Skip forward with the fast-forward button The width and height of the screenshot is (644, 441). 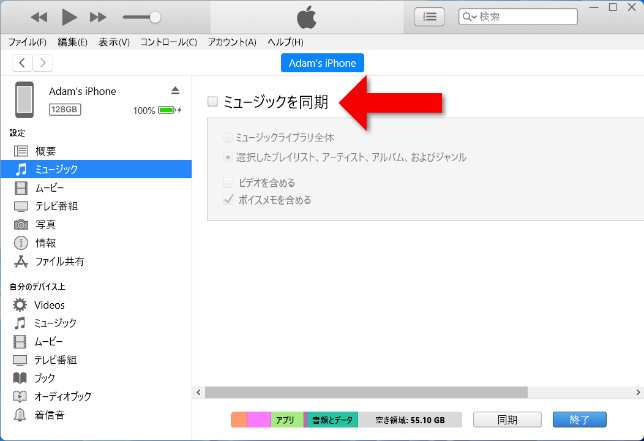tap(98, 17)
